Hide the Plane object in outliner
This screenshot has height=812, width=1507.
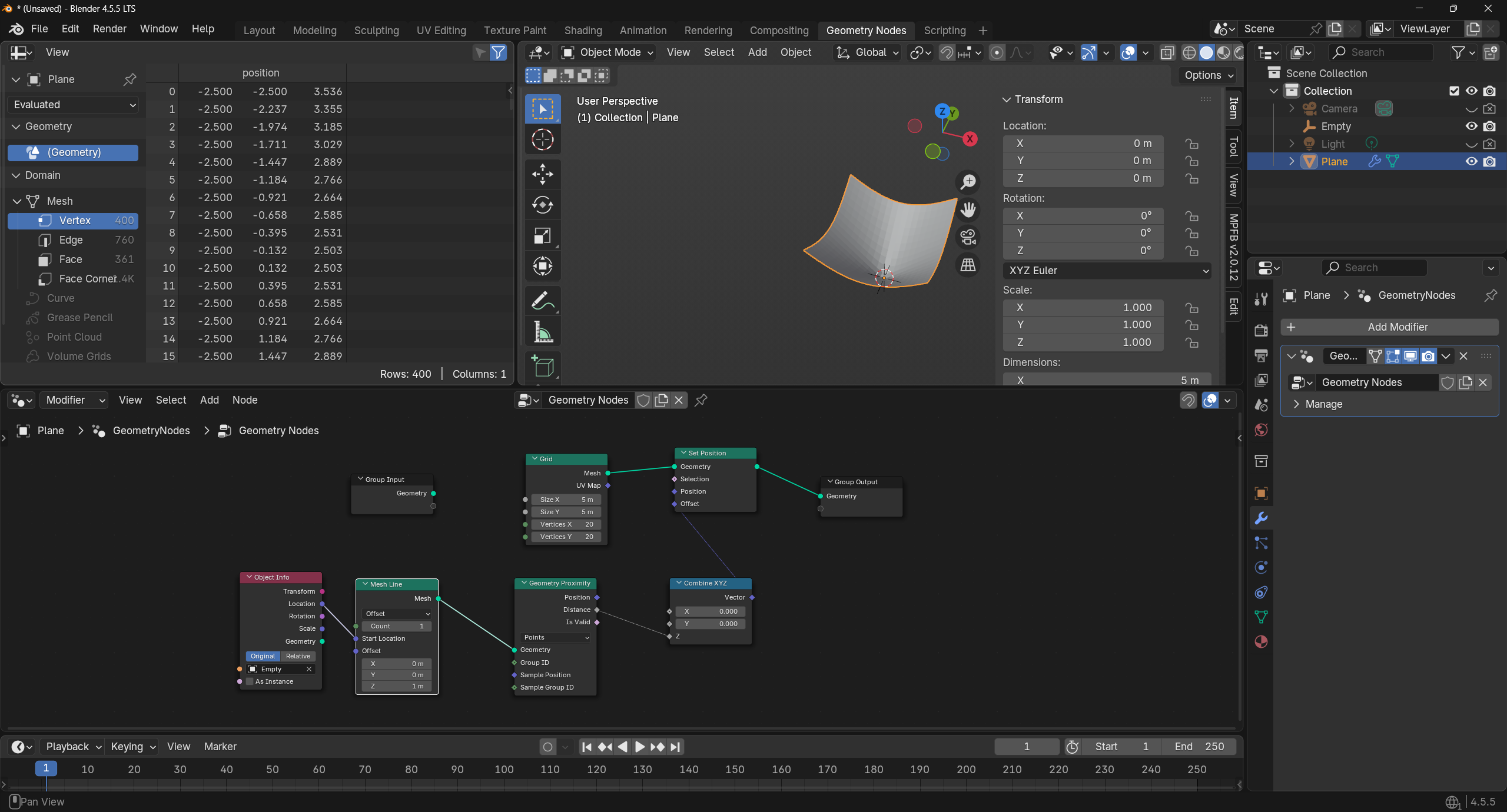pos(1471,161)
